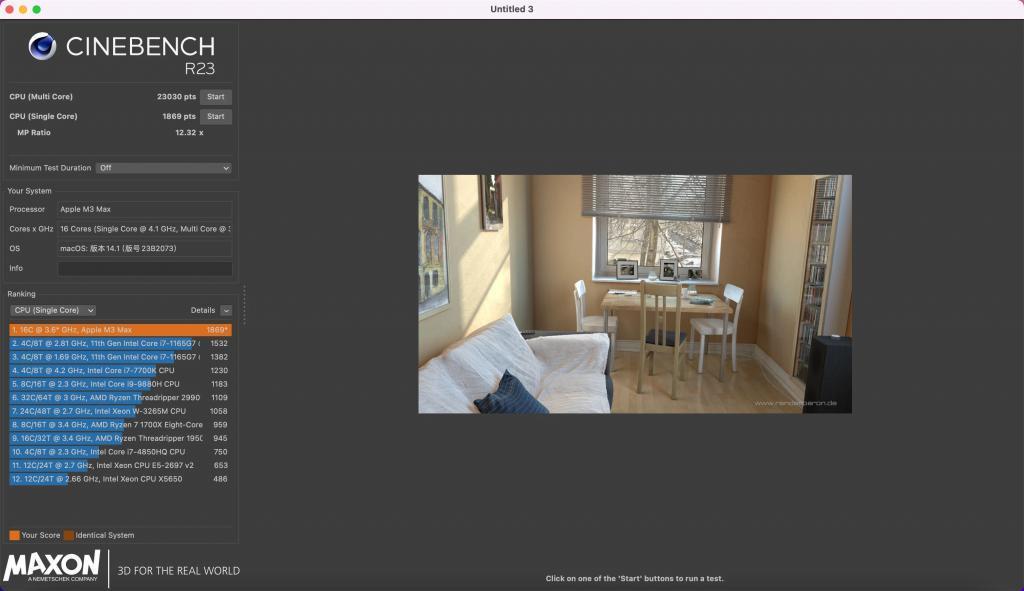Select the Intel Core i9-9880H ranking row

click(120, 384)
